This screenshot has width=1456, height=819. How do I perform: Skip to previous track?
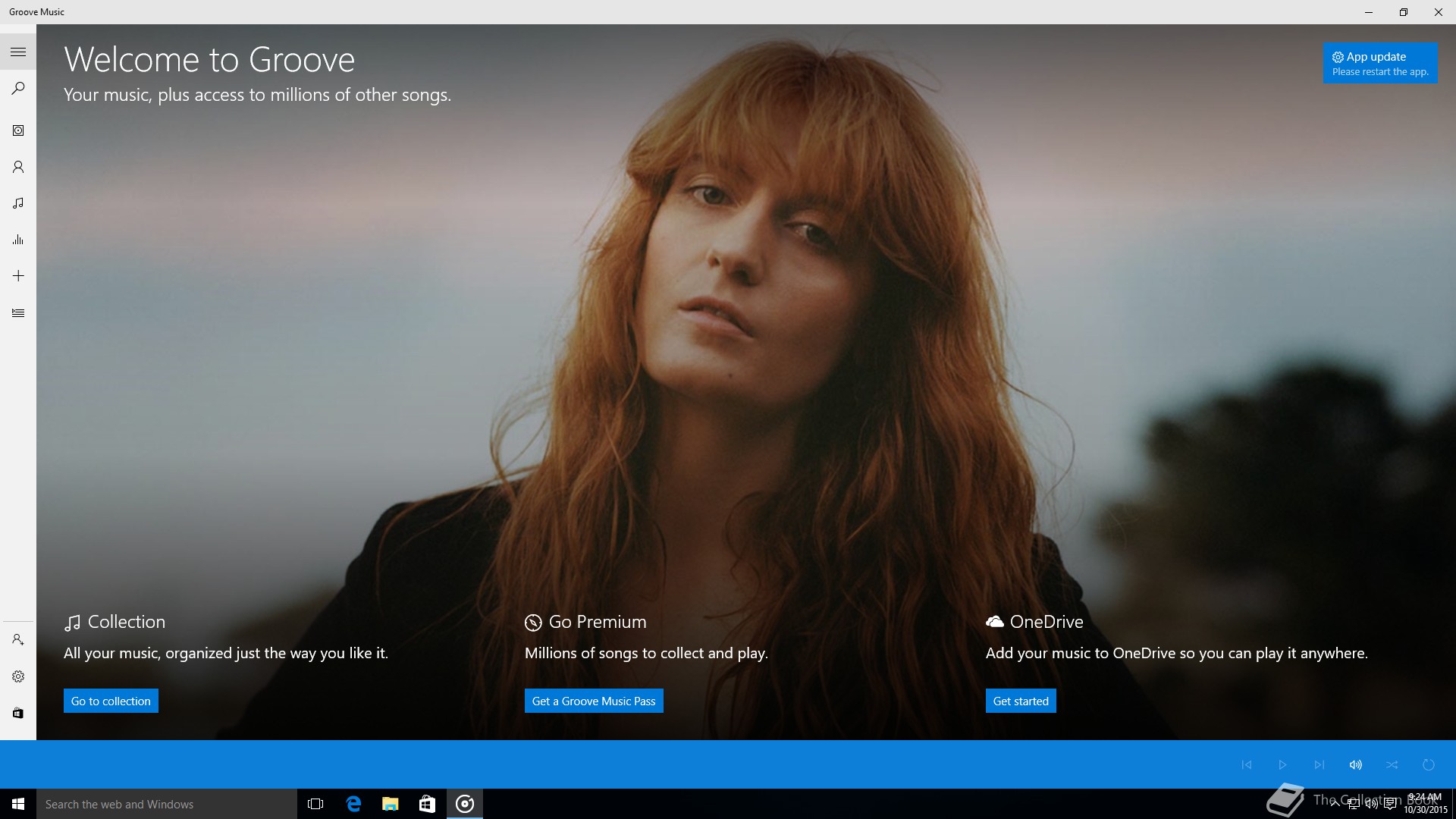point(1246,764)
